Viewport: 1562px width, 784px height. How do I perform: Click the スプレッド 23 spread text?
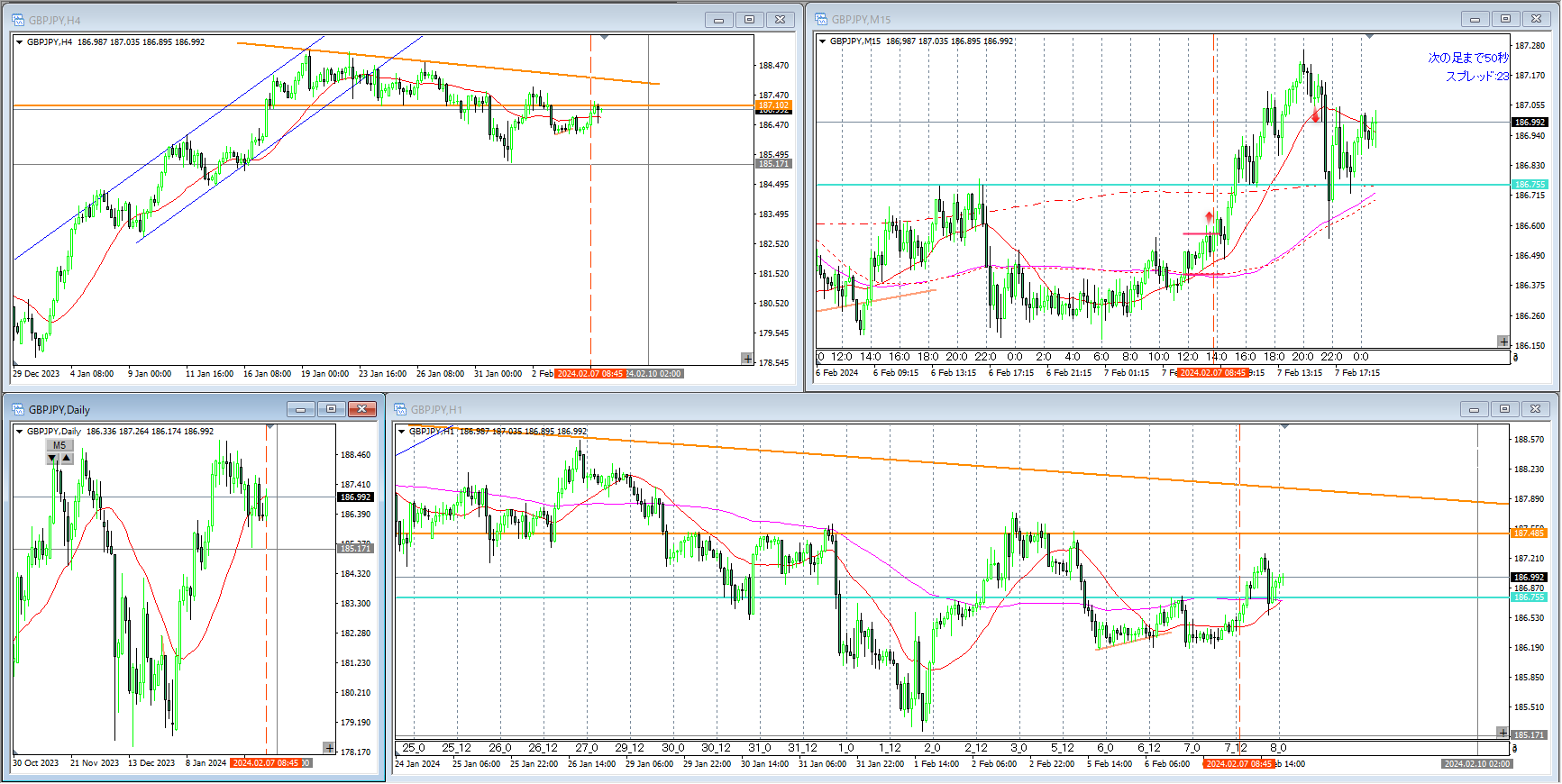point(1477,77)
